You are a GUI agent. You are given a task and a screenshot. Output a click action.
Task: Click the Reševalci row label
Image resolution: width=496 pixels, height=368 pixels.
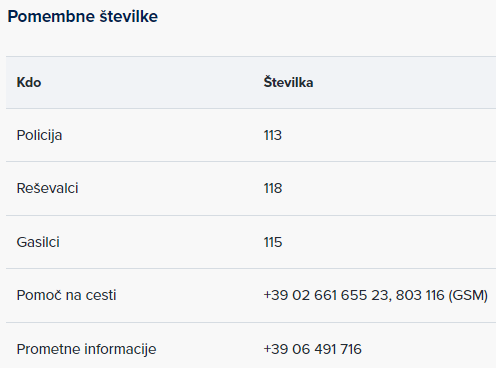coord(47,188)
